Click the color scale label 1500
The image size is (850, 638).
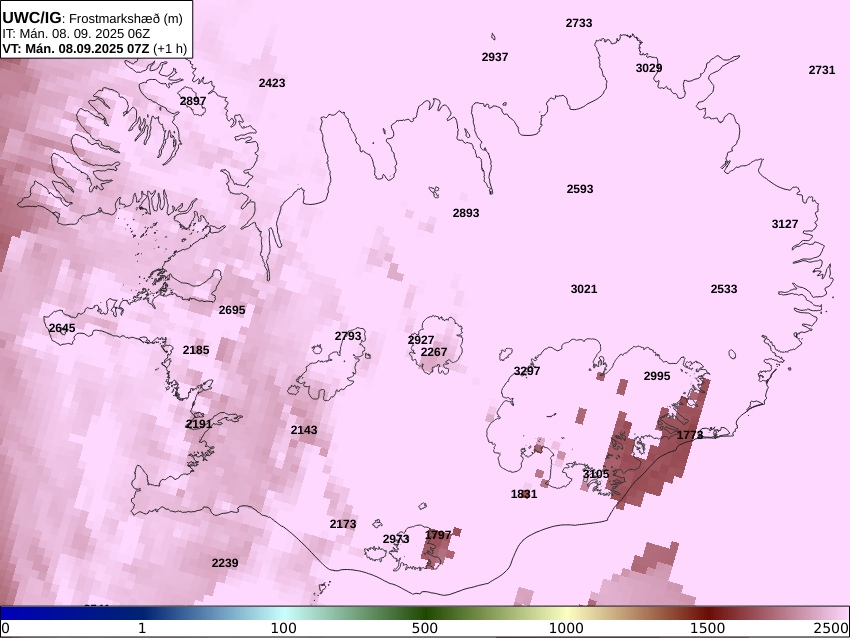707,628
